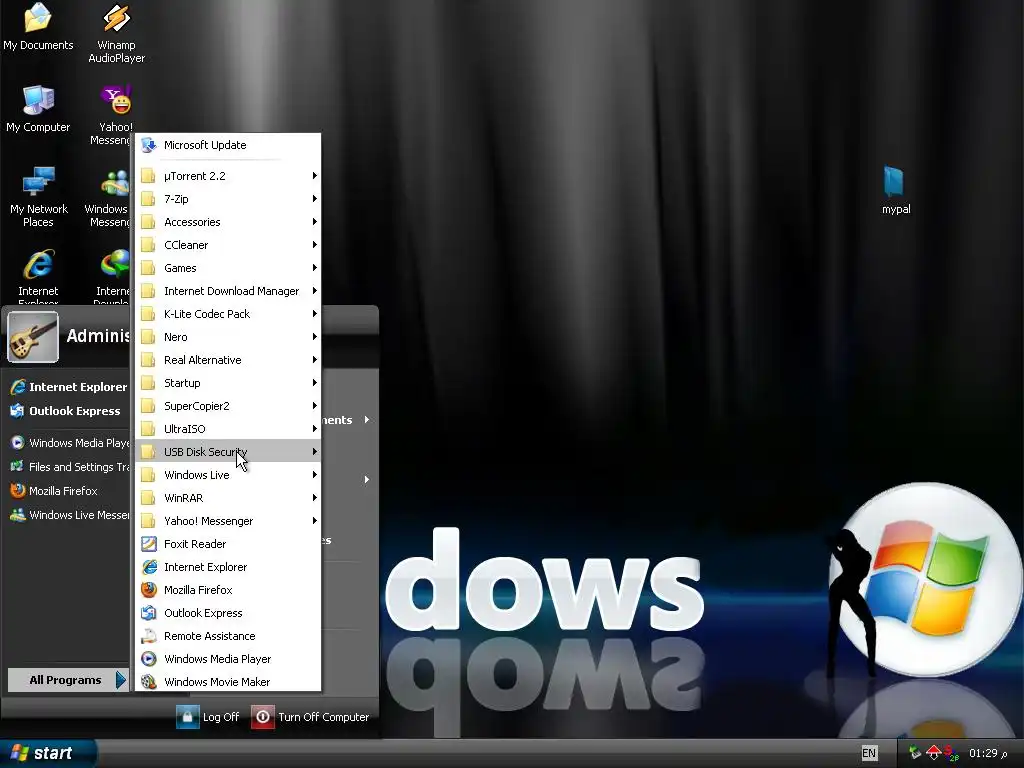
Task: Expand the K-Lite Codec Pack submenu
Action: click(x=228, y=314)
